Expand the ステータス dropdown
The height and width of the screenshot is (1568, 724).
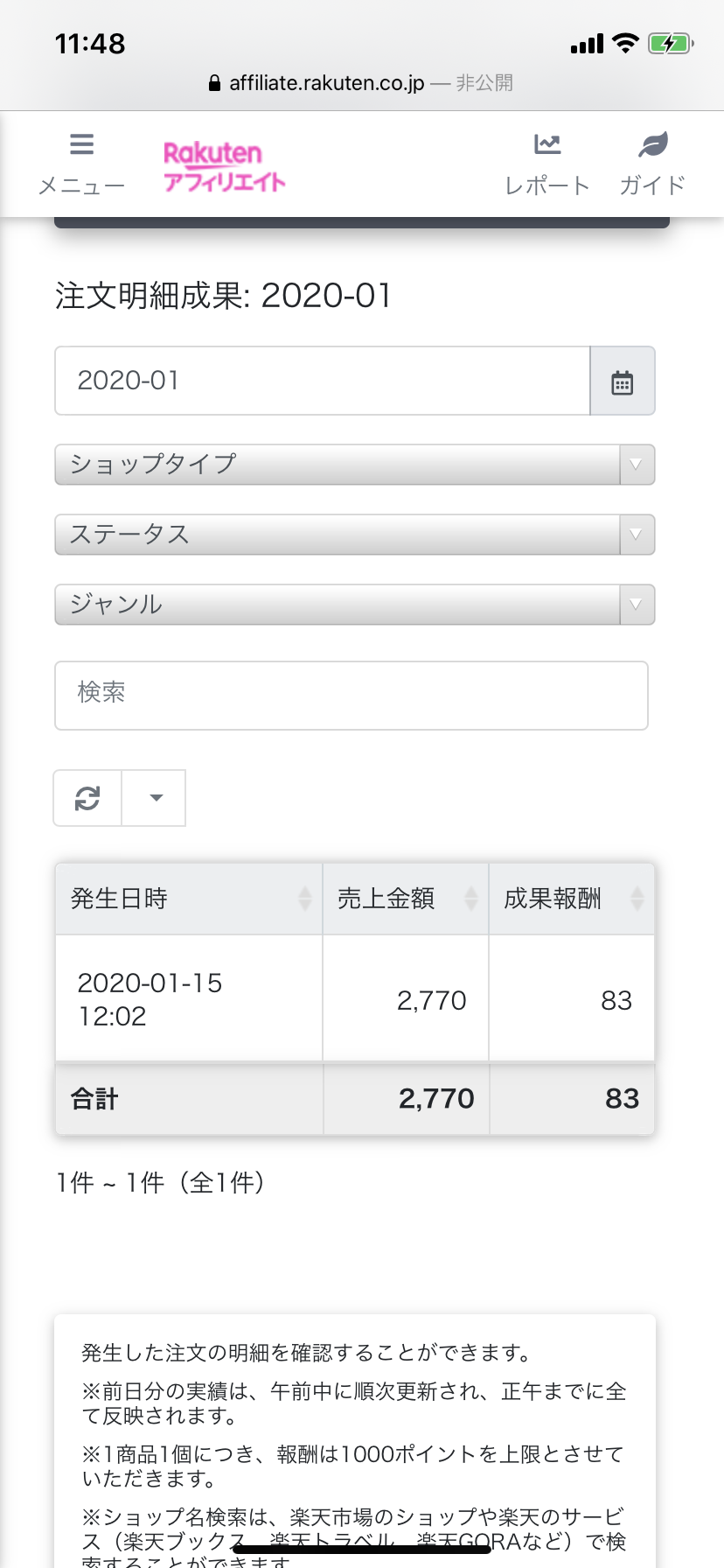pyautogui.click(x=354, y=535)
